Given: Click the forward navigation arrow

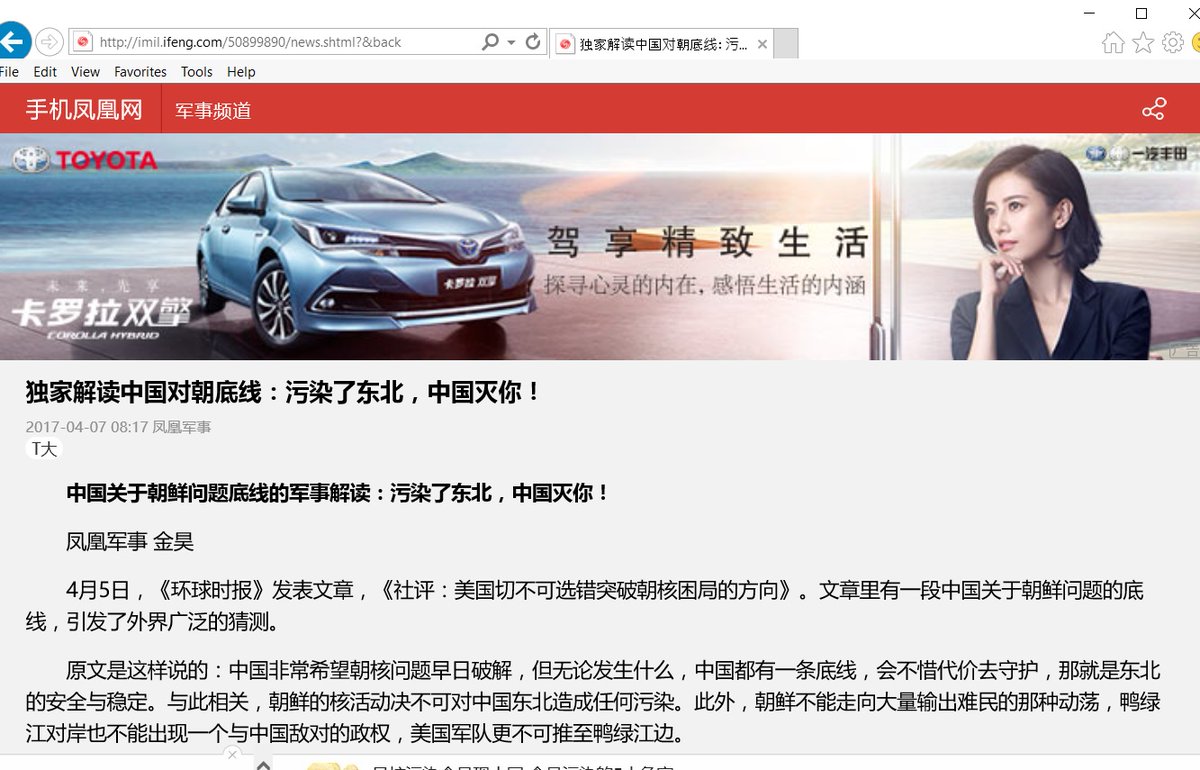Looking at the screenshot, I should [48, 42].
